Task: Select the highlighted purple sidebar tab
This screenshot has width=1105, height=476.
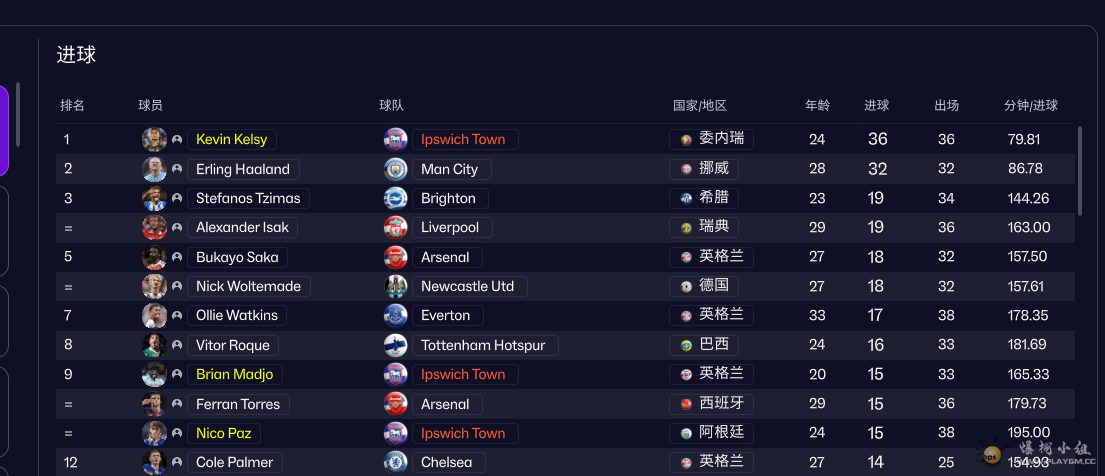Action: pos(4,131)
